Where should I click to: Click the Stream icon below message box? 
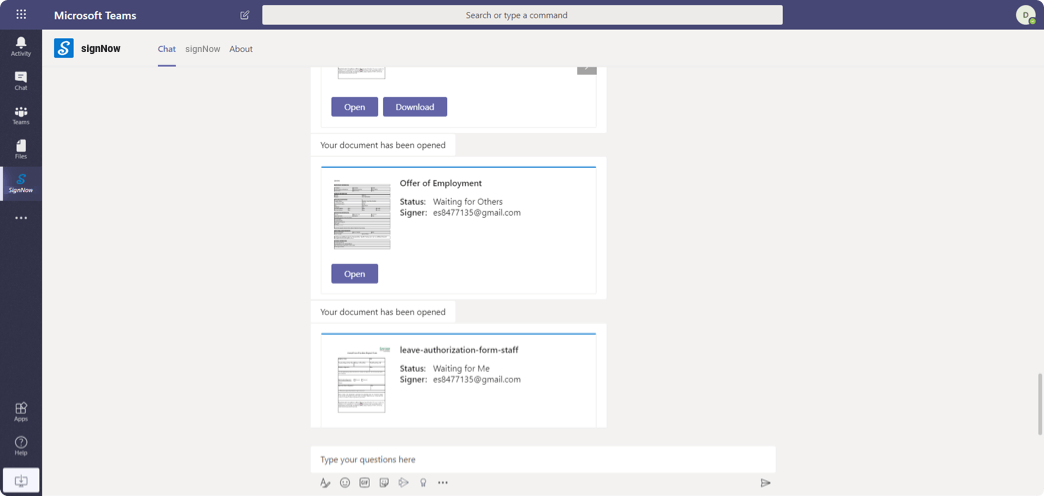pyautogui.click(x=403, y=483)
